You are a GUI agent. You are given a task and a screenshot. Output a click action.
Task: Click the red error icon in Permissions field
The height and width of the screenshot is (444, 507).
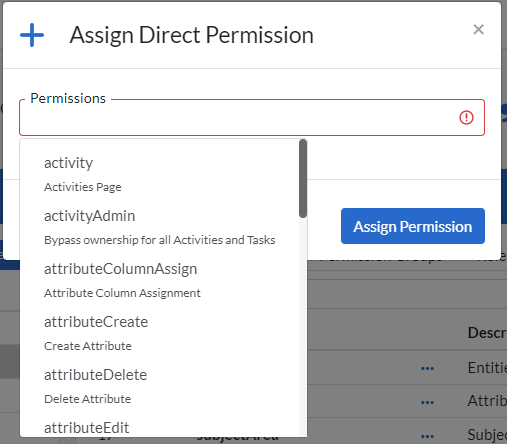(466, 117)
